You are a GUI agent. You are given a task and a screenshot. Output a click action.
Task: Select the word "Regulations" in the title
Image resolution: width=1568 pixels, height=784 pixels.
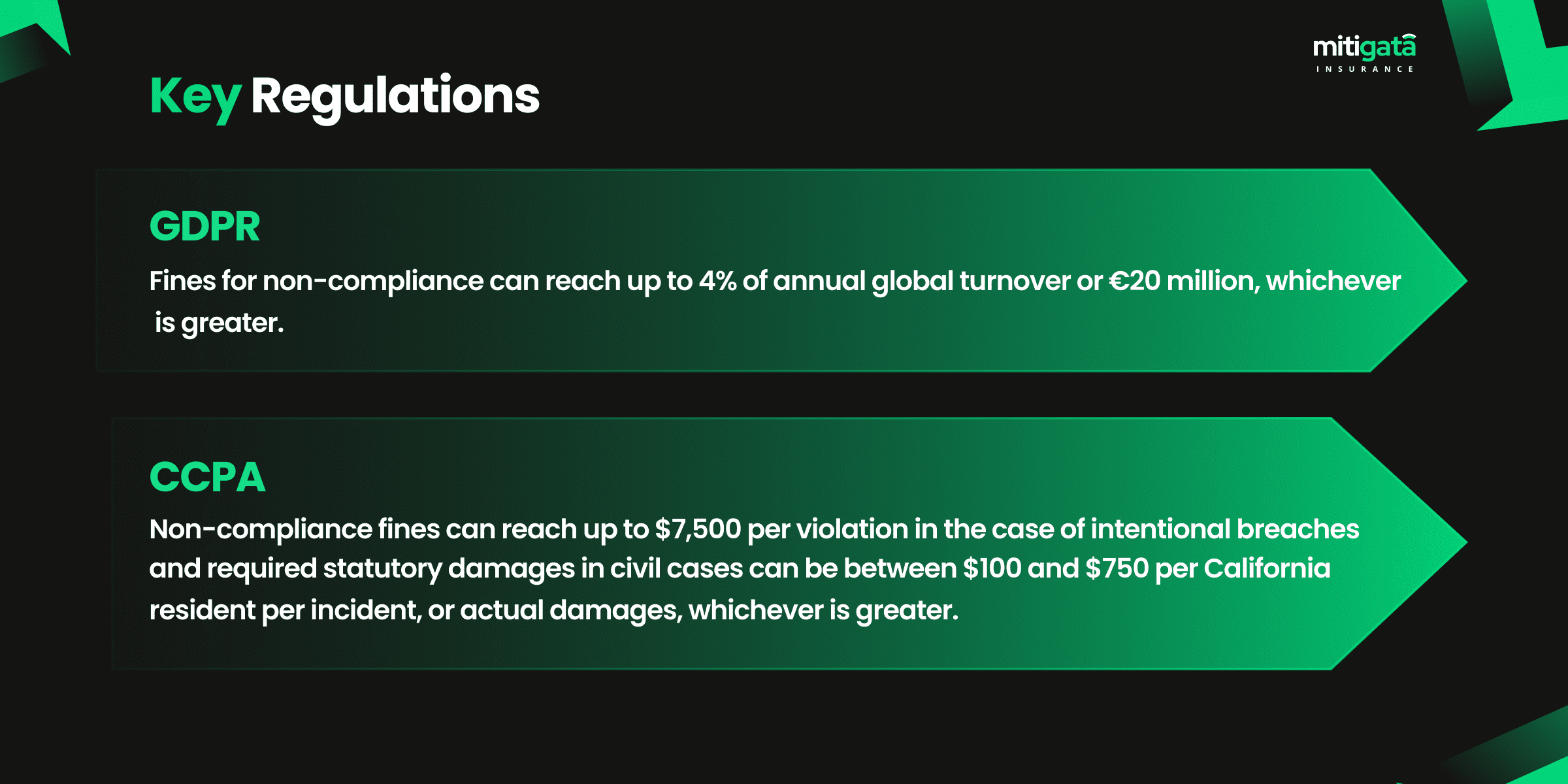click(395, 97)
